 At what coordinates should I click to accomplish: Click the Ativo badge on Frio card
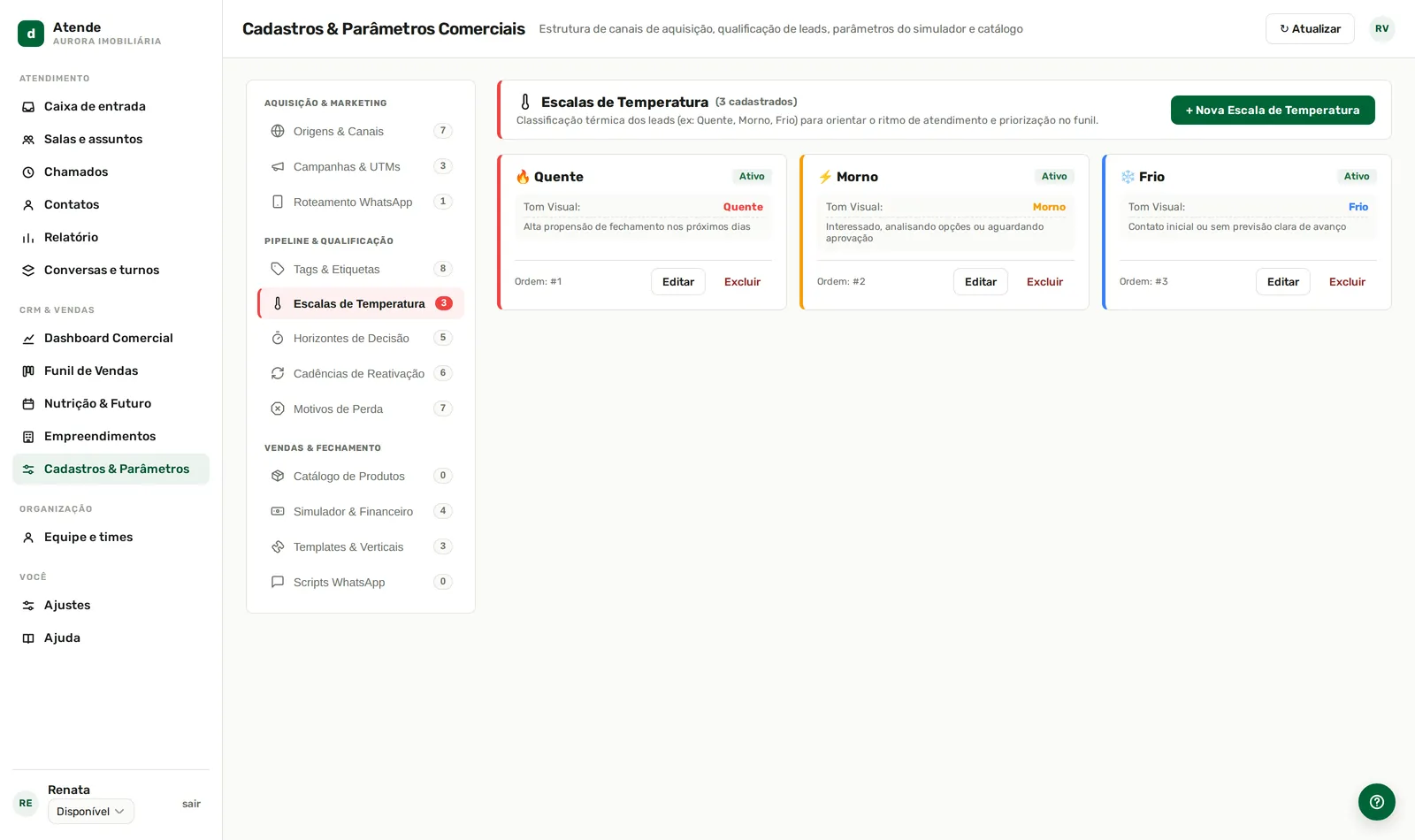click(x=1357, y=177)
